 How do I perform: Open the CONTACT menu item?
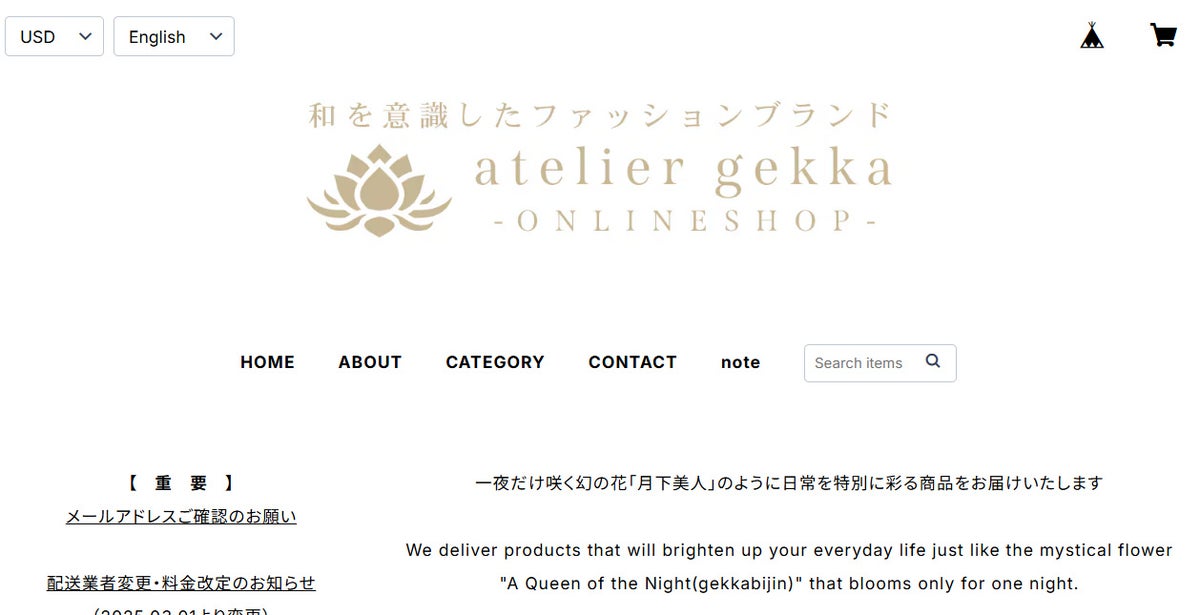click(x=632, y=362)
